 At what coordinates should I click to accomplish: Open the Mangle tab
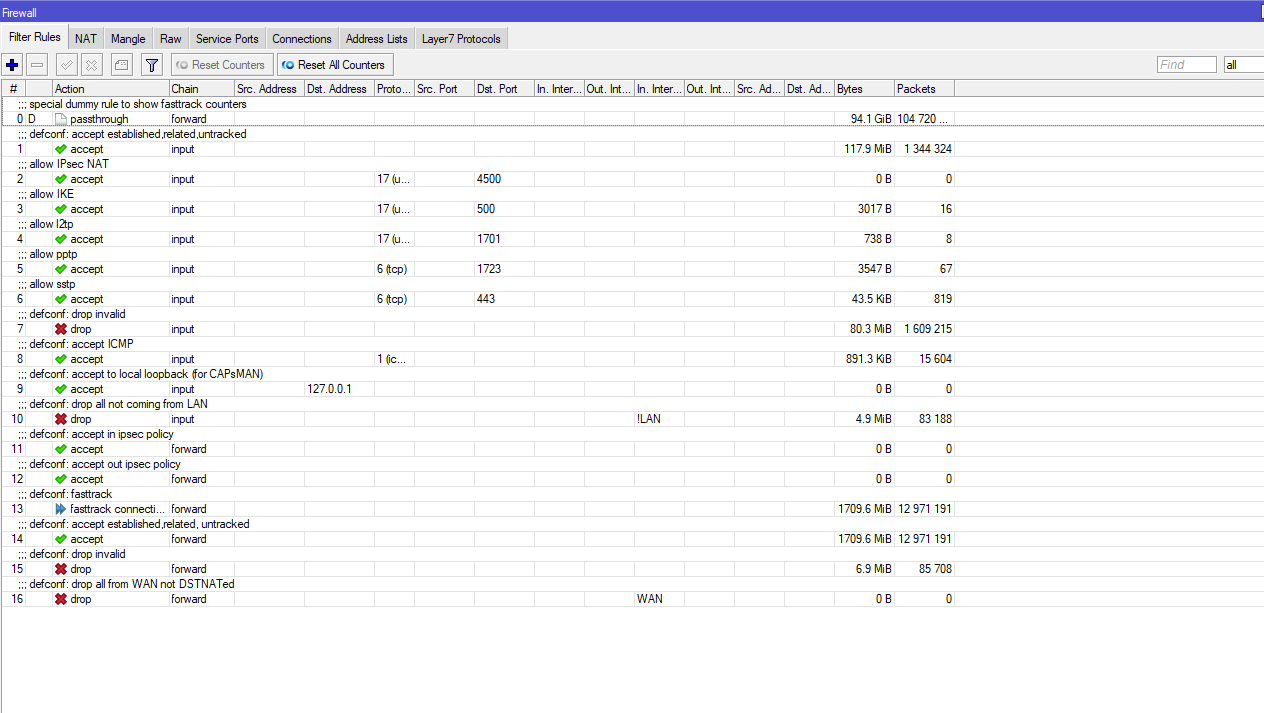[x=127, y=38]
